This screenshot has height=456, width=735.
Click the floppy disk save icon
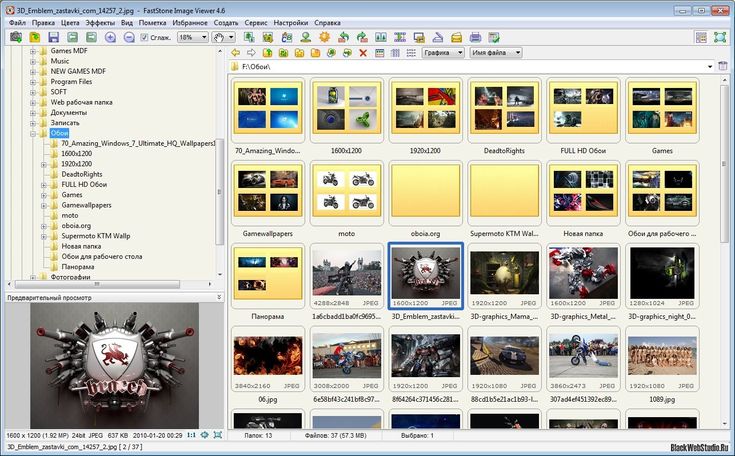(x=53, y=37)
